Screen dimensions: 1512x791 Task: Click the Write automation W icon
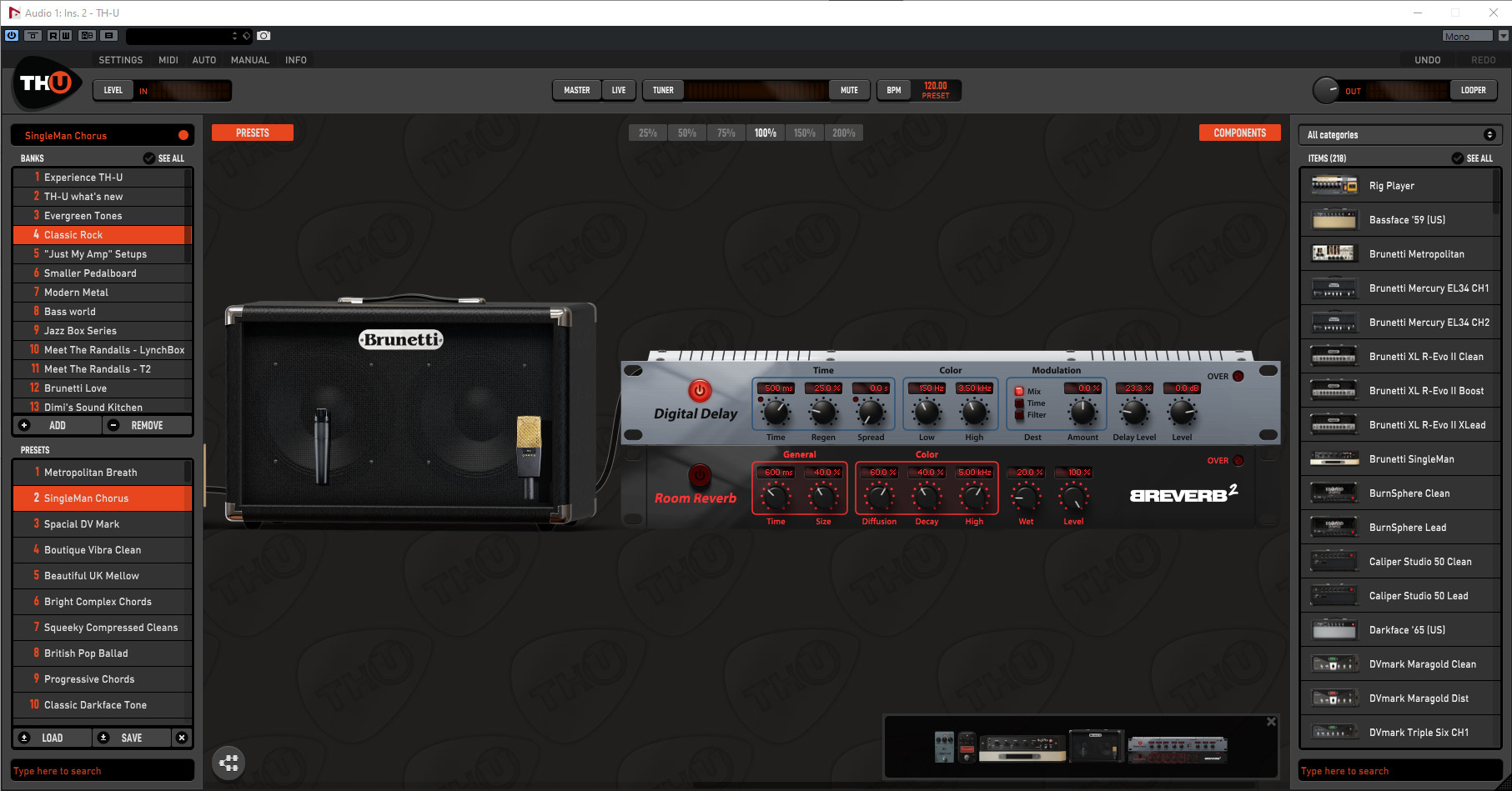[x=66, y=36]
